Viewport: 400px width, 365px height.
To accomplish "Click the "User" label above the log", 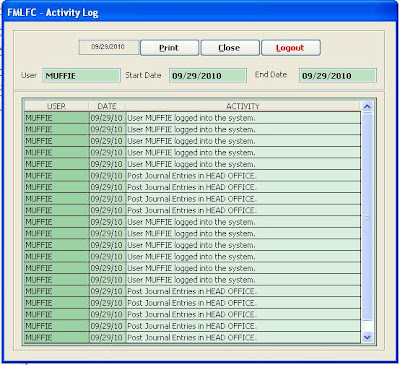I will point(29,75).
